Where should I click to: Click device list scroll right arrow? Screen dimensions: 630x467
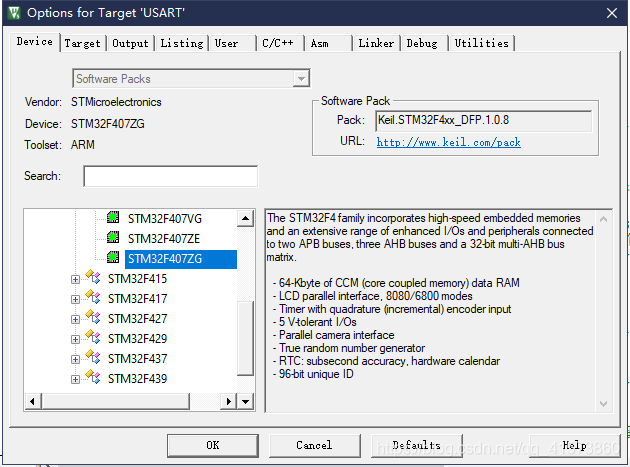229,401
